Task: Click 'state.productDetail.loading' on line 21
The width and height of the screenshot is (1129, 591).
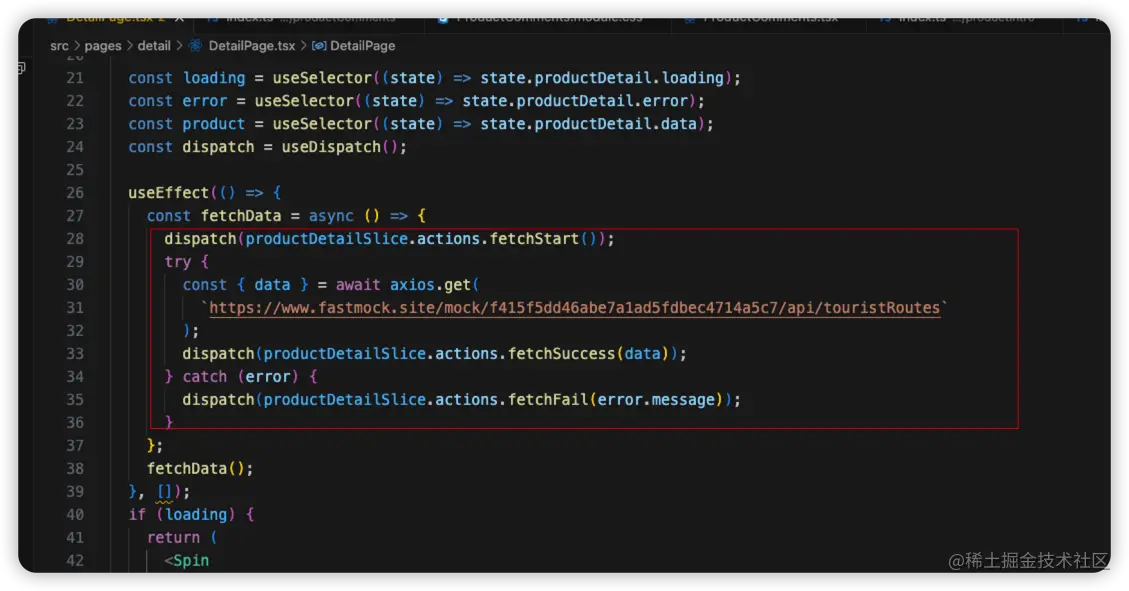Action: [602, 78]
